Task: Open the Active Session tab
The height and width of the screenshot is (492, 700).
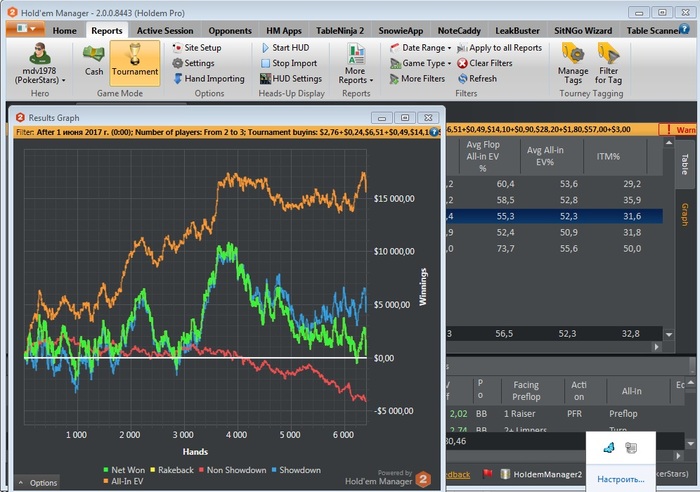Action: pyautogui.click(x=165, y=31)
